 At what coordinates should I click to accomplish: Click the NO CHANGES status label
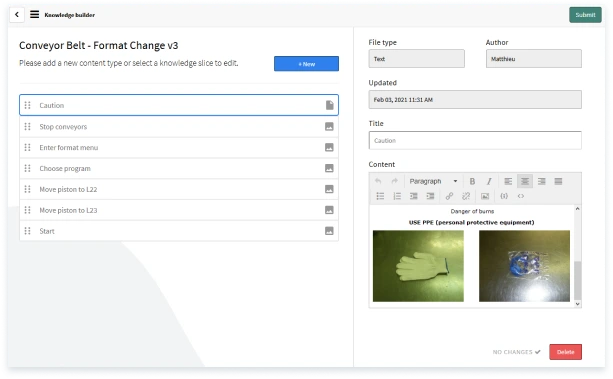click(516, 352)
